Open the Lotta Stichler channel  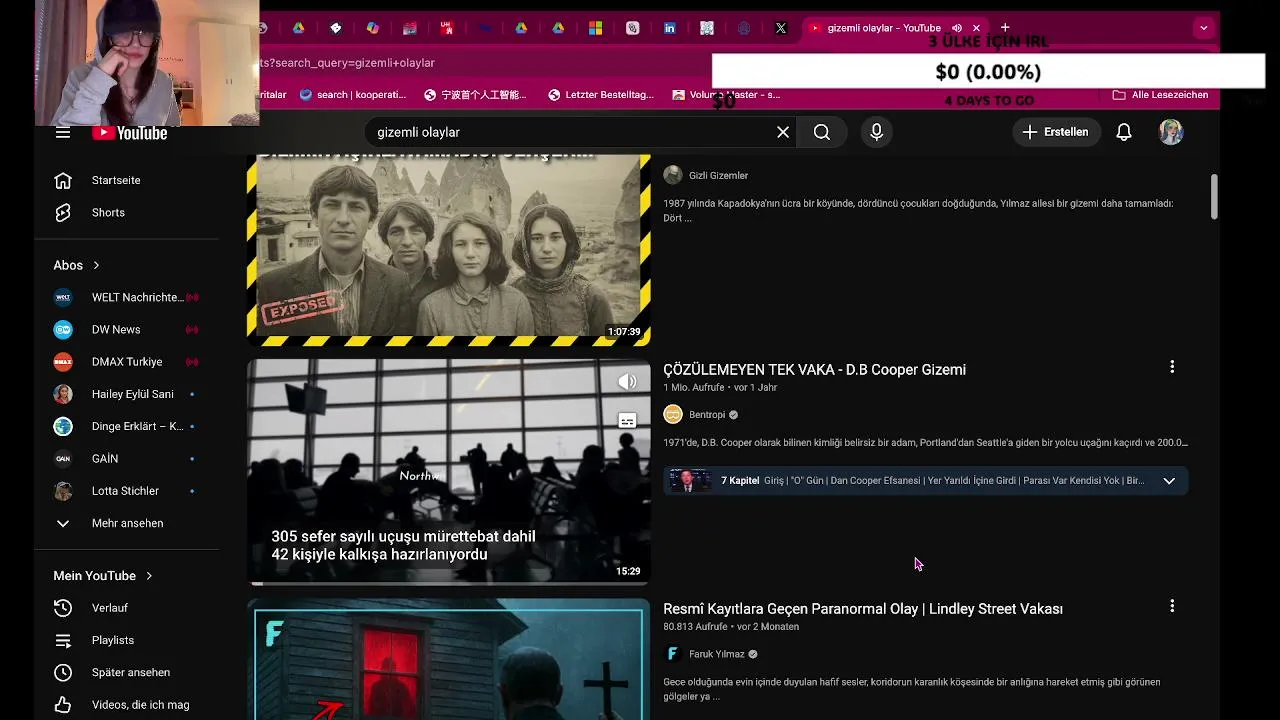126,491
